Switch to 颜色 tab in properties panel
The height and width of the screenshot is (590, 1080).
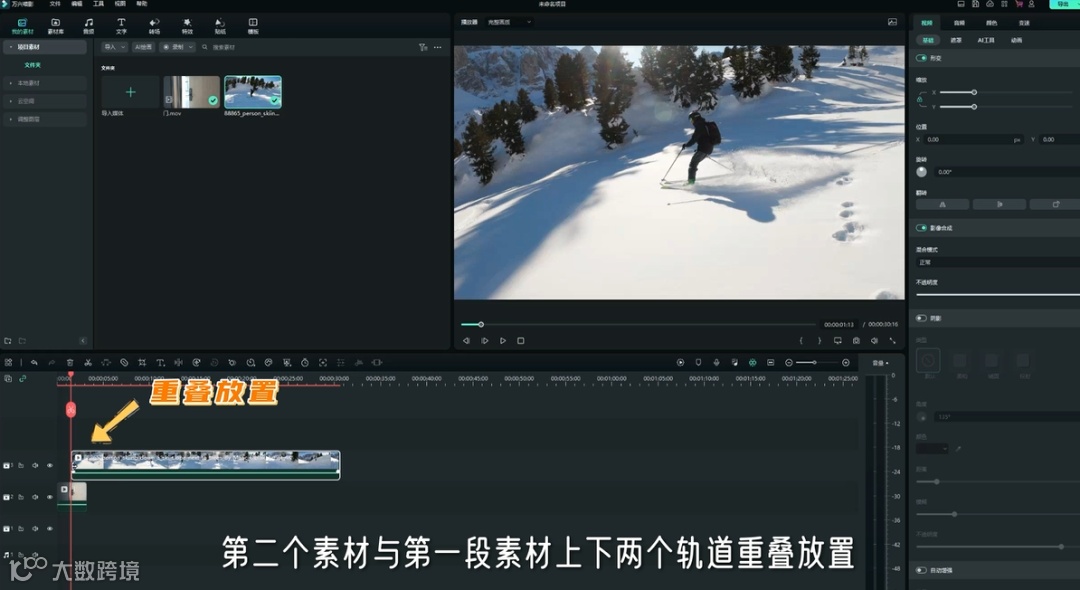click(991, 23)
